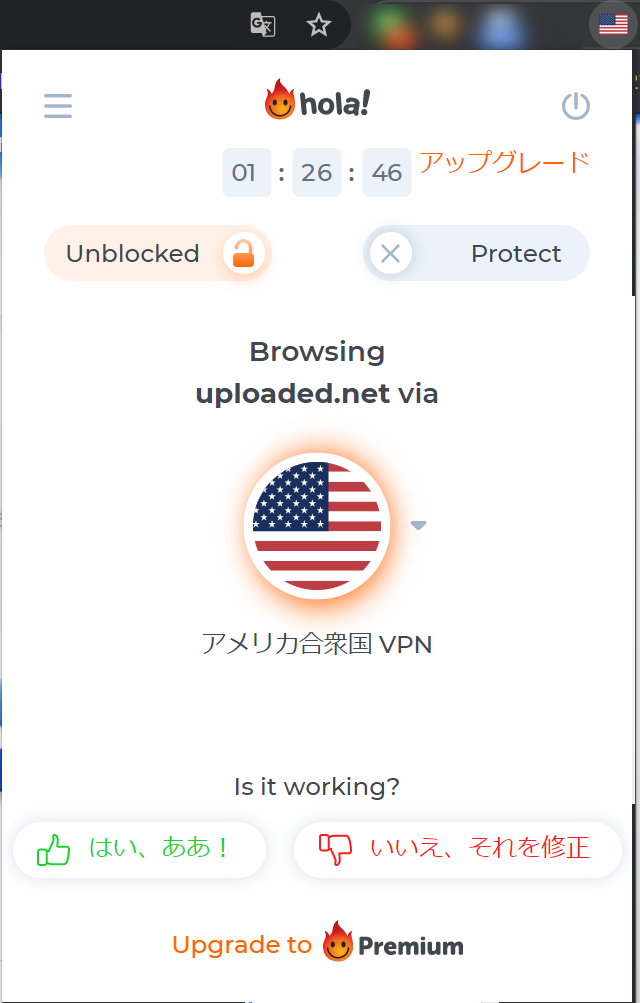Expand country list dropdown arrow
640x1003 pixels.
pos(418,525)
